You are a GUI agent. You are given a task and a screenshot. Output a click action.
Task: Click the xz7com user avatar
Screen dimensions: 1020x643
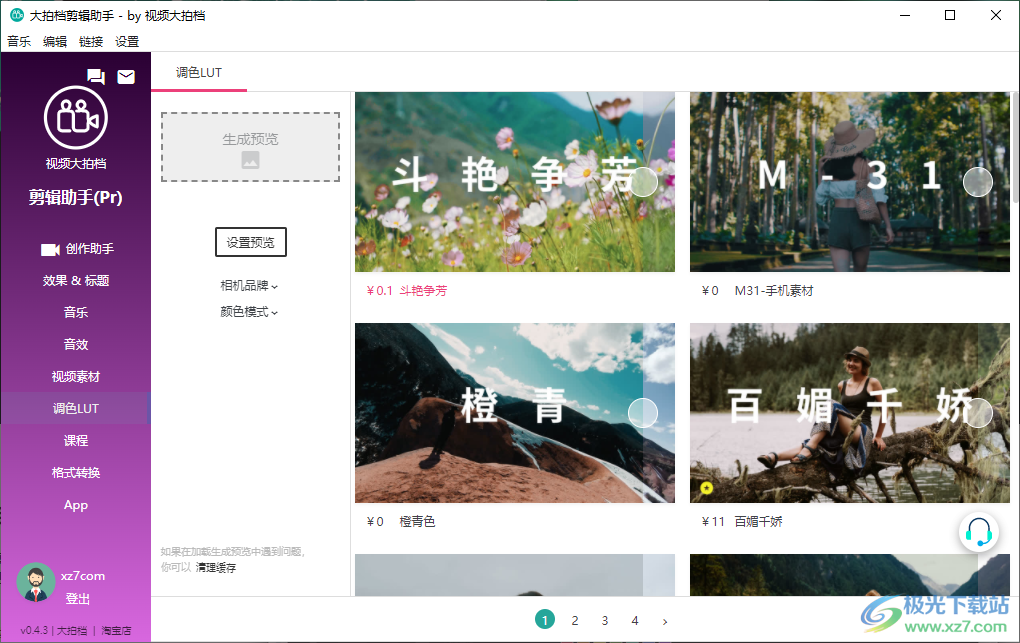[x=36, y=582]
